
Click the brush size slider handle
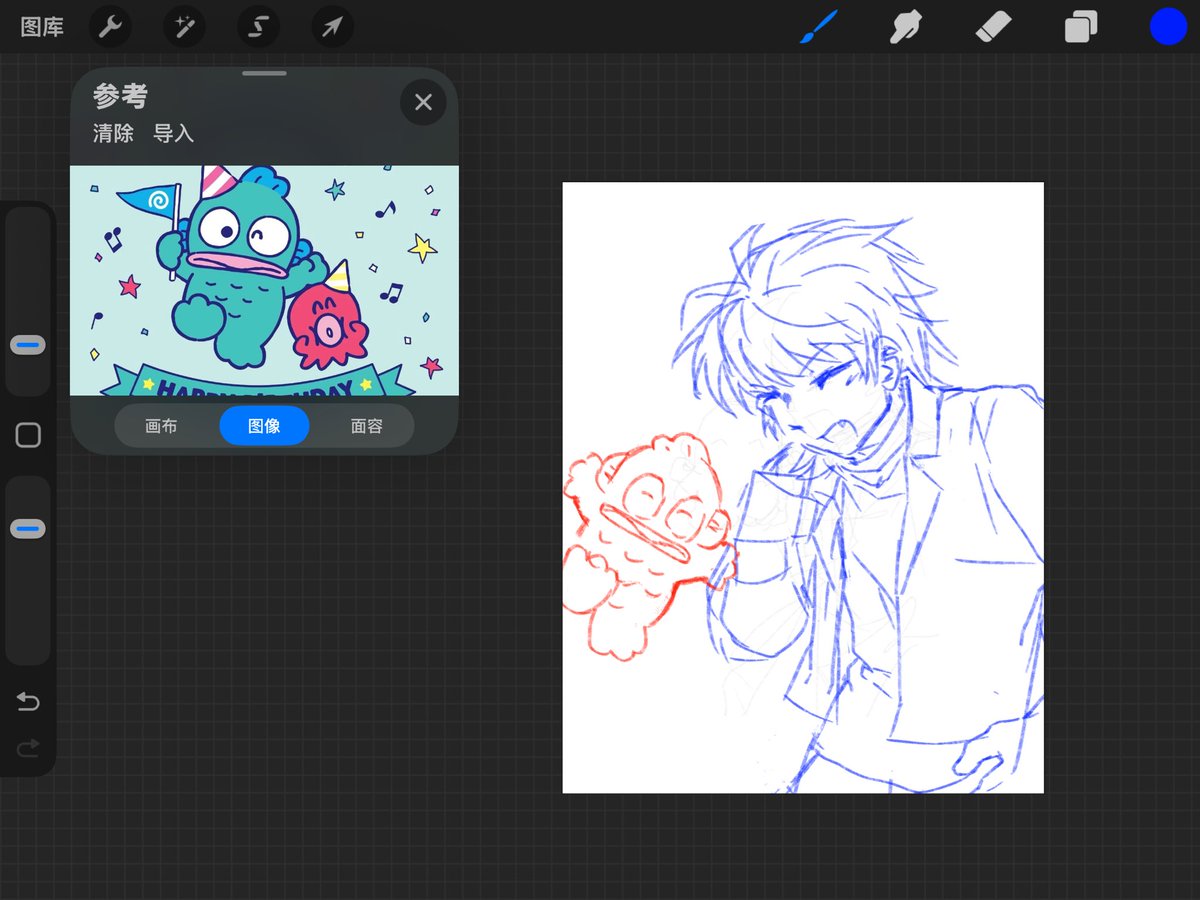(x=28, y=345)
